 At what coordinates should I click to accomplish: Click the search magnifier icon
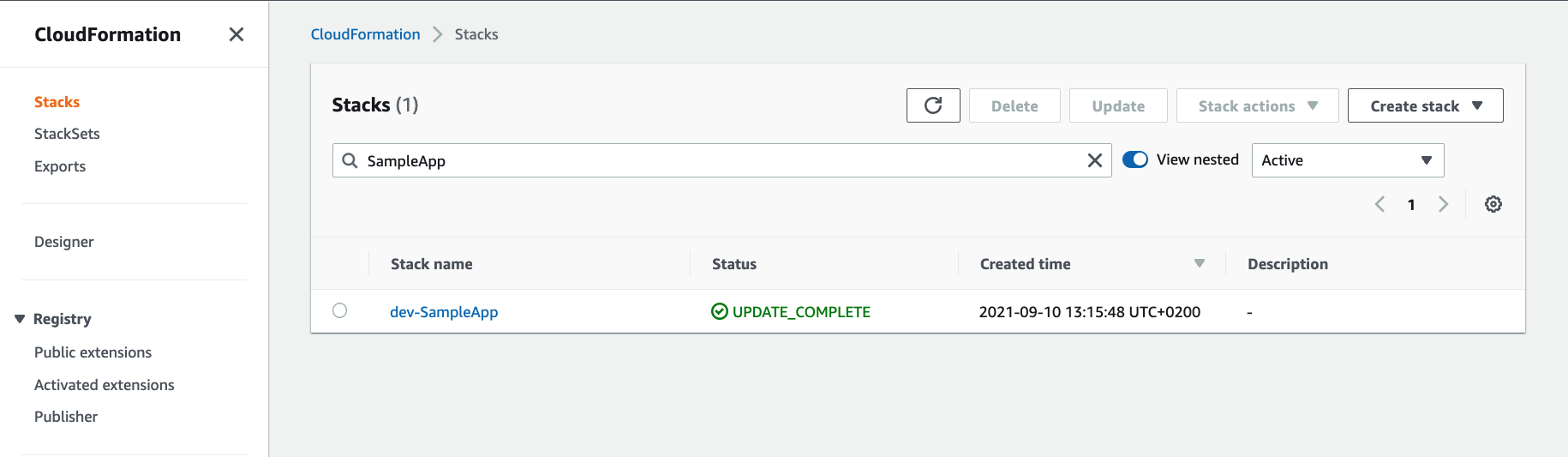coord(350,160)
